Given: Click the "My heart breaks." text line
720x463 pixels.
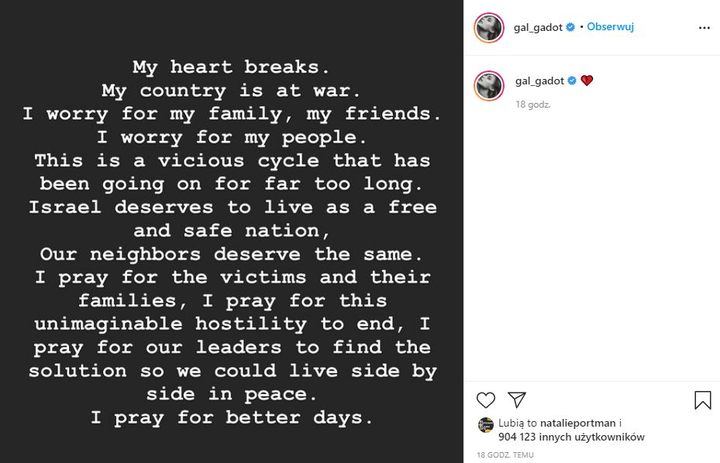Looking at the screenshot, I should coord(232,69).
